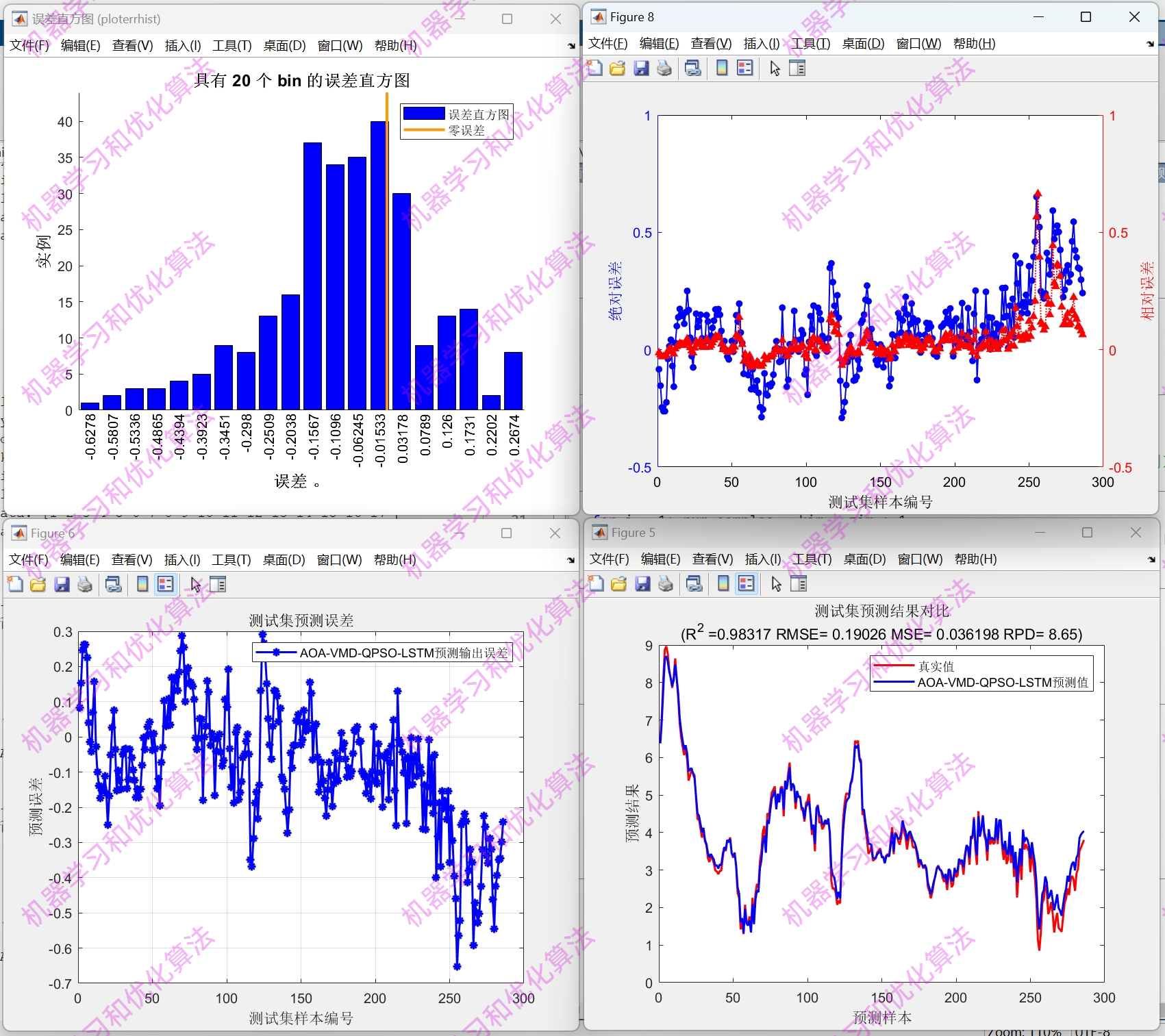Image resolution: width=1165 pixels, height=1036 pixels.
Task: Click Link Plot icon in Figure 5 toolbar
Action: [x=694, y=583]
